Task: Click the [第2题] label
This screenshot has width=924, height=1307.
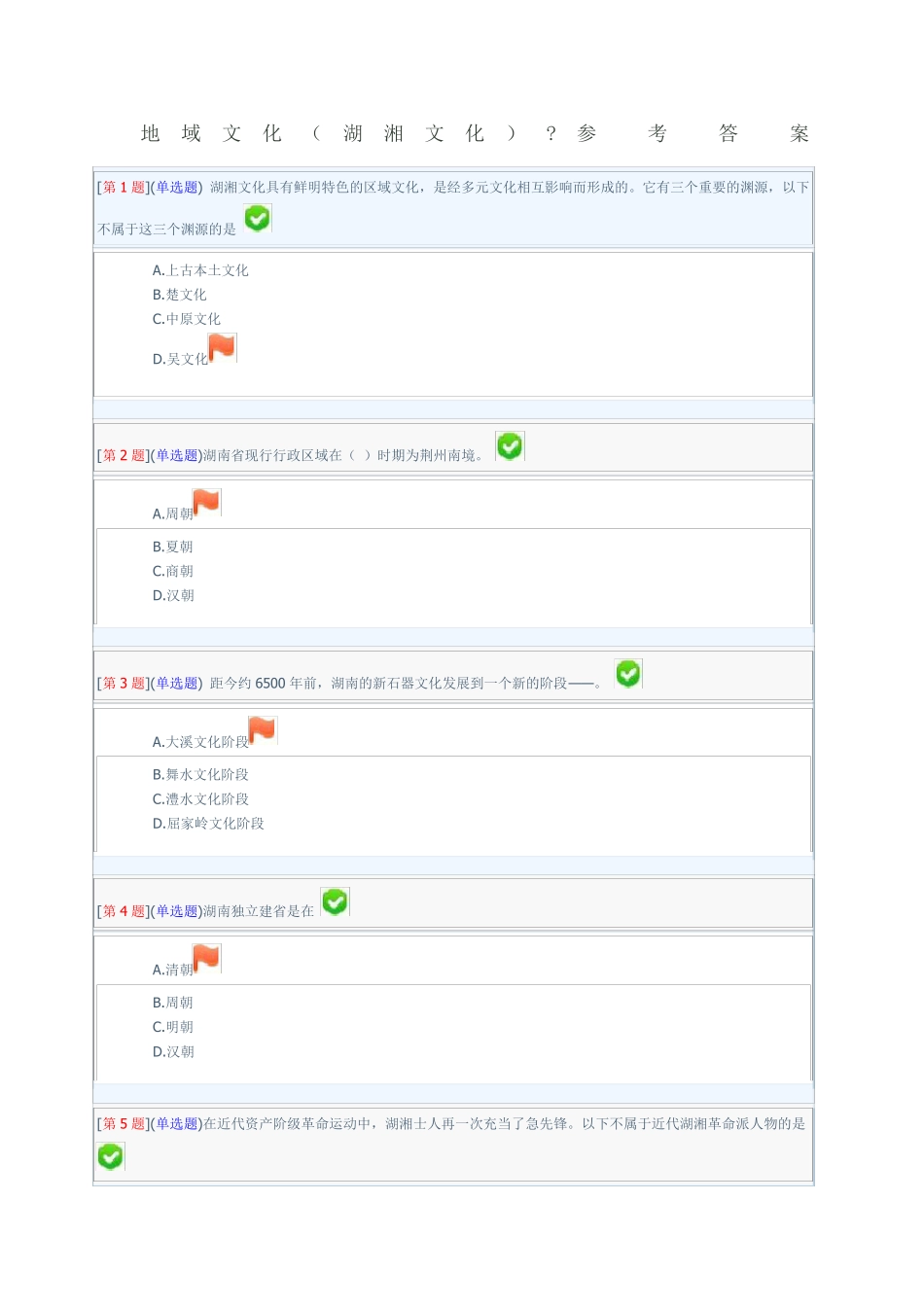Action: pyautogui.click(x=124, y=455)
